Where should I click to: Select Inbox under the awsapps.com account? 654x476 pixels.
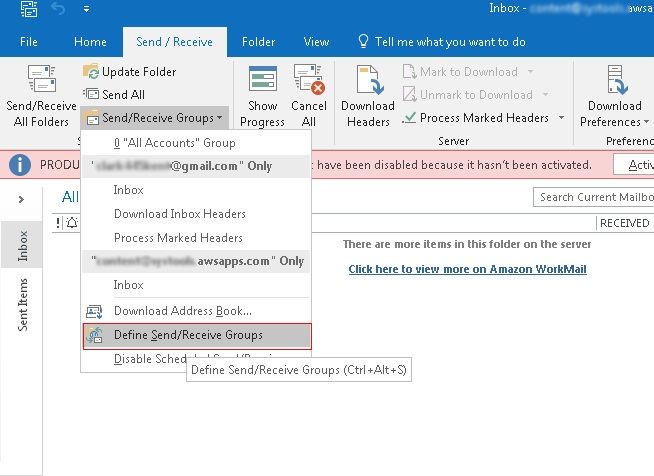tap(196, 285)
